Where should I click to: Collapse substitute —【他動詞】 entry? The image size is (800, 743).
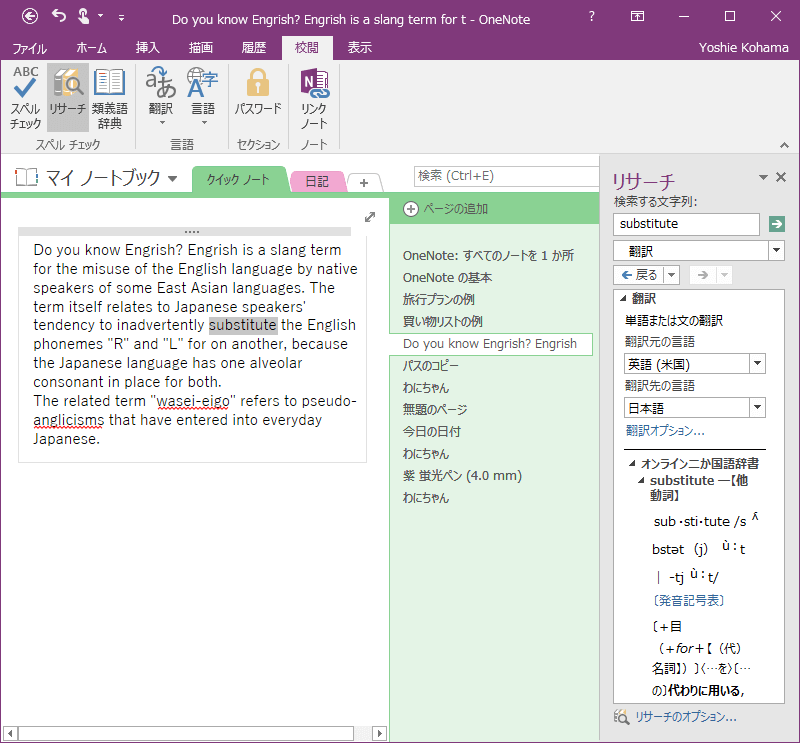pos(641,480)
